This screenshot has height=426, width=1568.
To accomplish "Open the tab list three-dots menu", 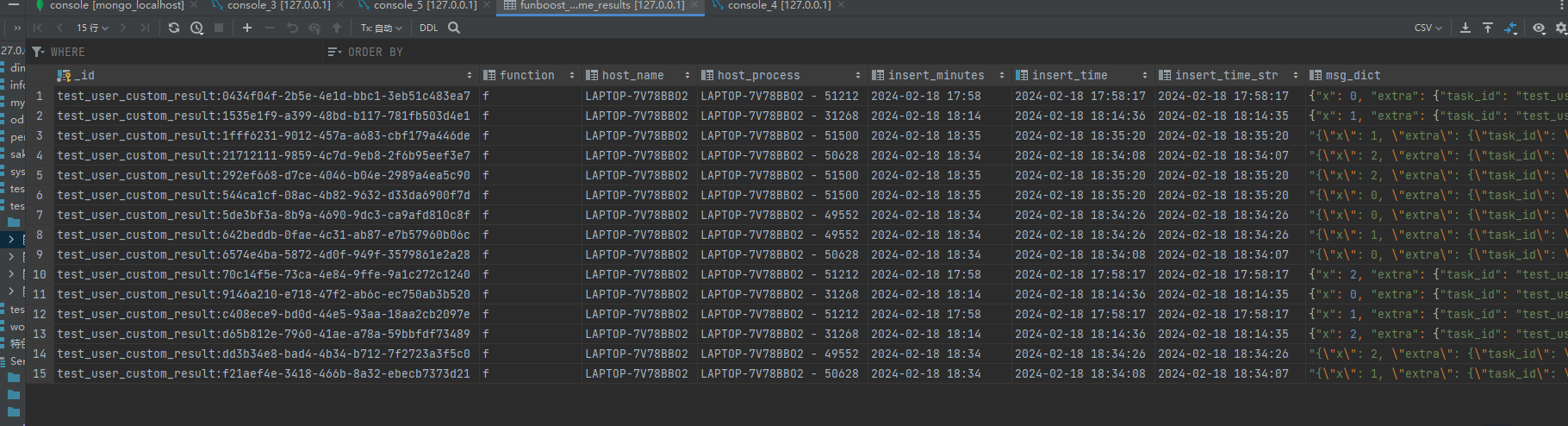I will 1562,5.
